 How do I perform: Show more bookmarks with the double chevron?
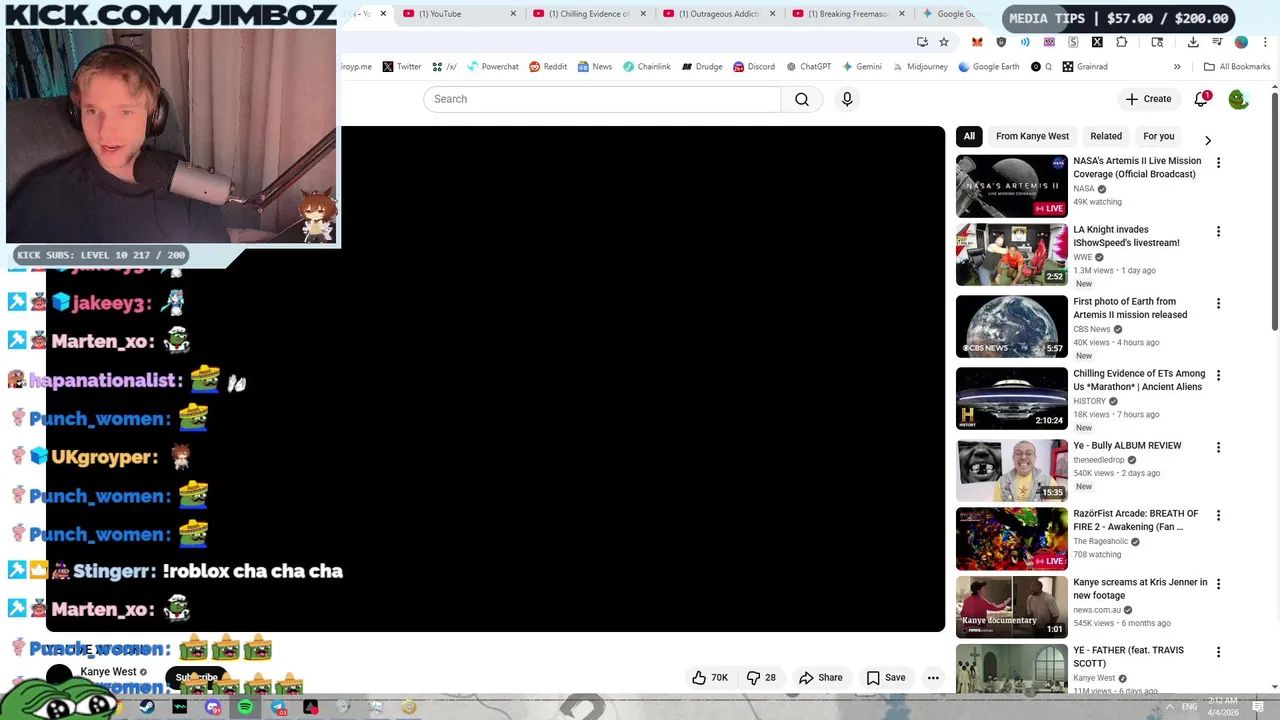click(x=1177, y=67)
